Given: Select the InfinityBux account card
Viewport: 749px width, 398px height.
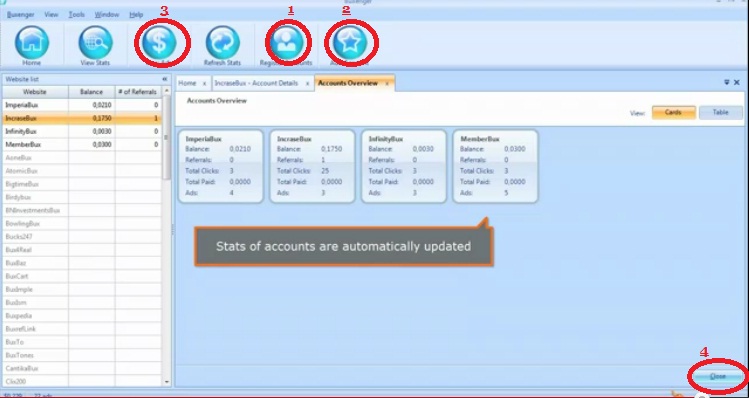Looking at the screenshot, I should pyautogui.click(x=404, y=166).
